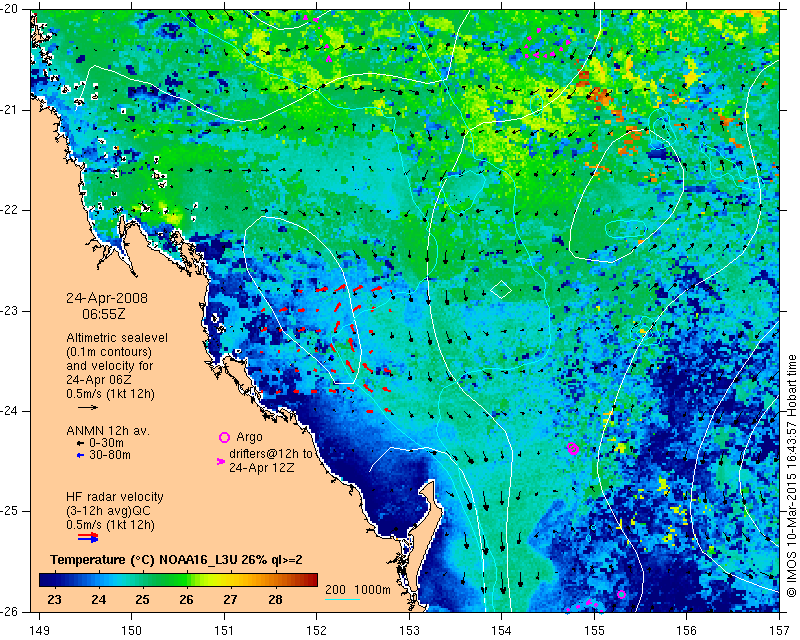The image size is (800, 640).
Task: Click the 'HF radar velocity' legend heading
Action: tap(115, 497)
